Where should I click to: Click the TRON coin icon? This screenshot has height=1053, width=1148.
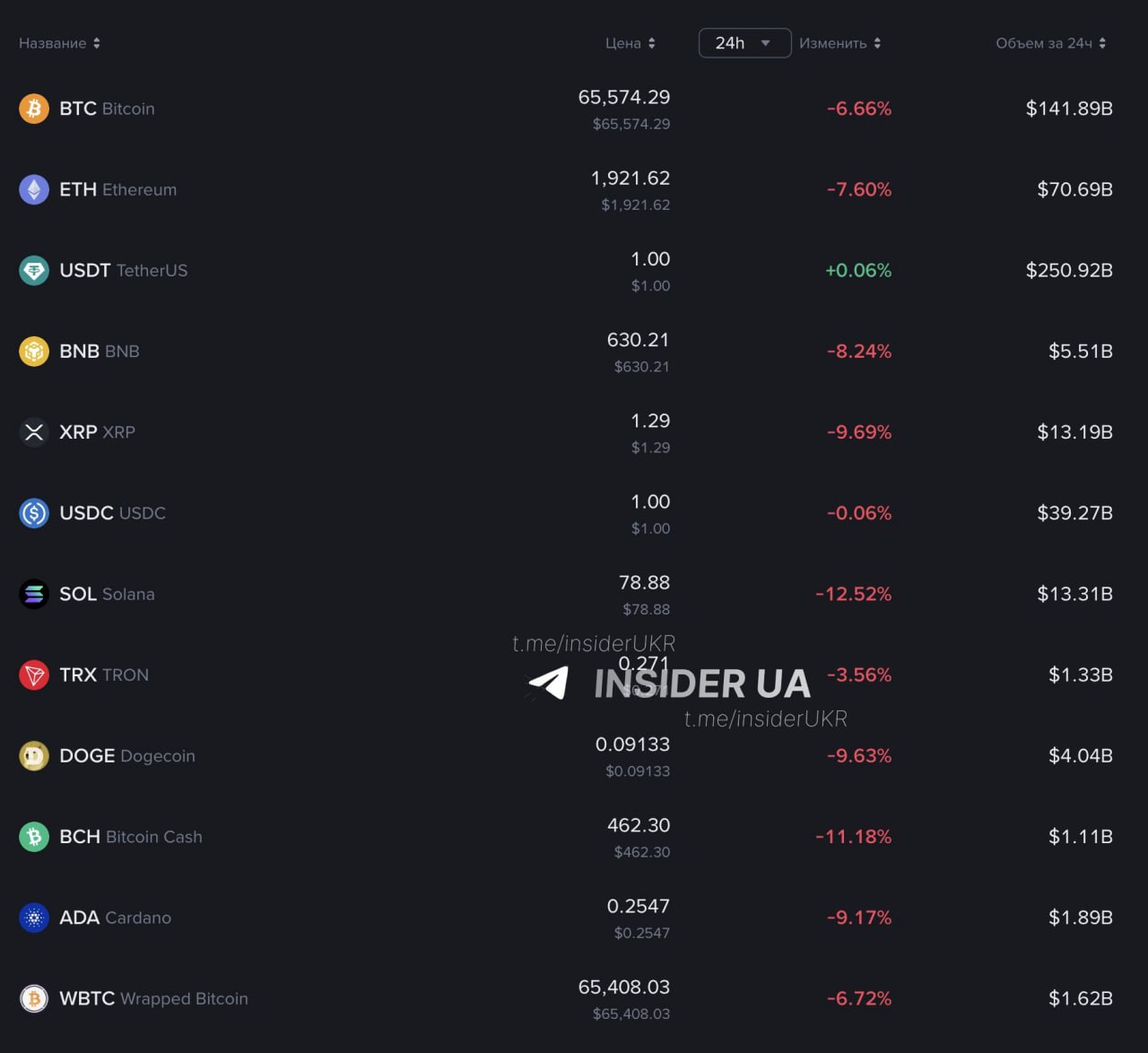coord(34,674)
